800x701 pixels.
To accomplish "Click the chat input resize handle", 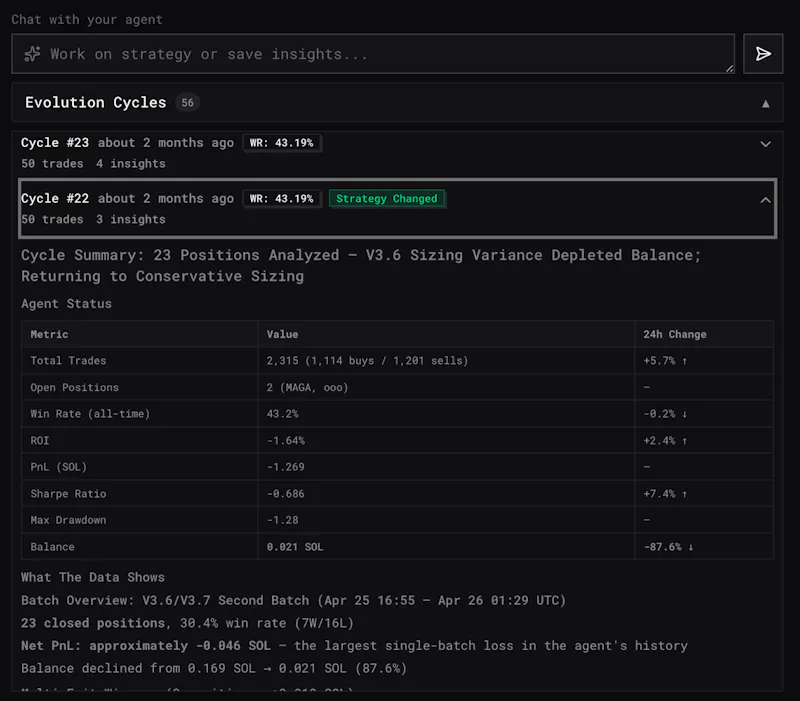I will pos(730,68).
